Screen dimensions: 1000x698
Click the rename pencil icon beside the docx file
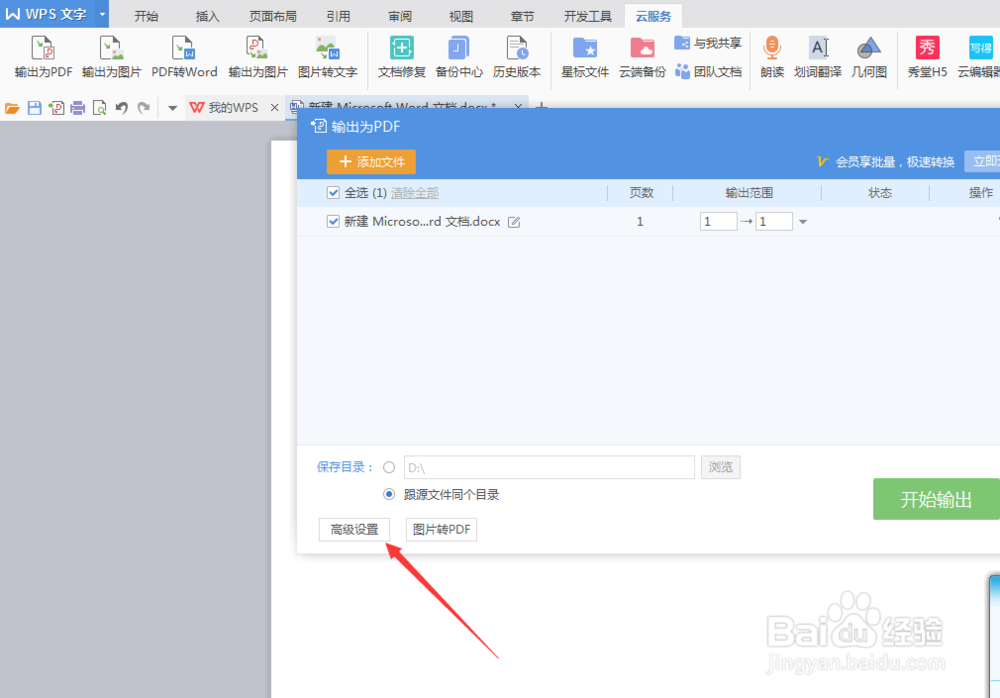tap(514, 222)
